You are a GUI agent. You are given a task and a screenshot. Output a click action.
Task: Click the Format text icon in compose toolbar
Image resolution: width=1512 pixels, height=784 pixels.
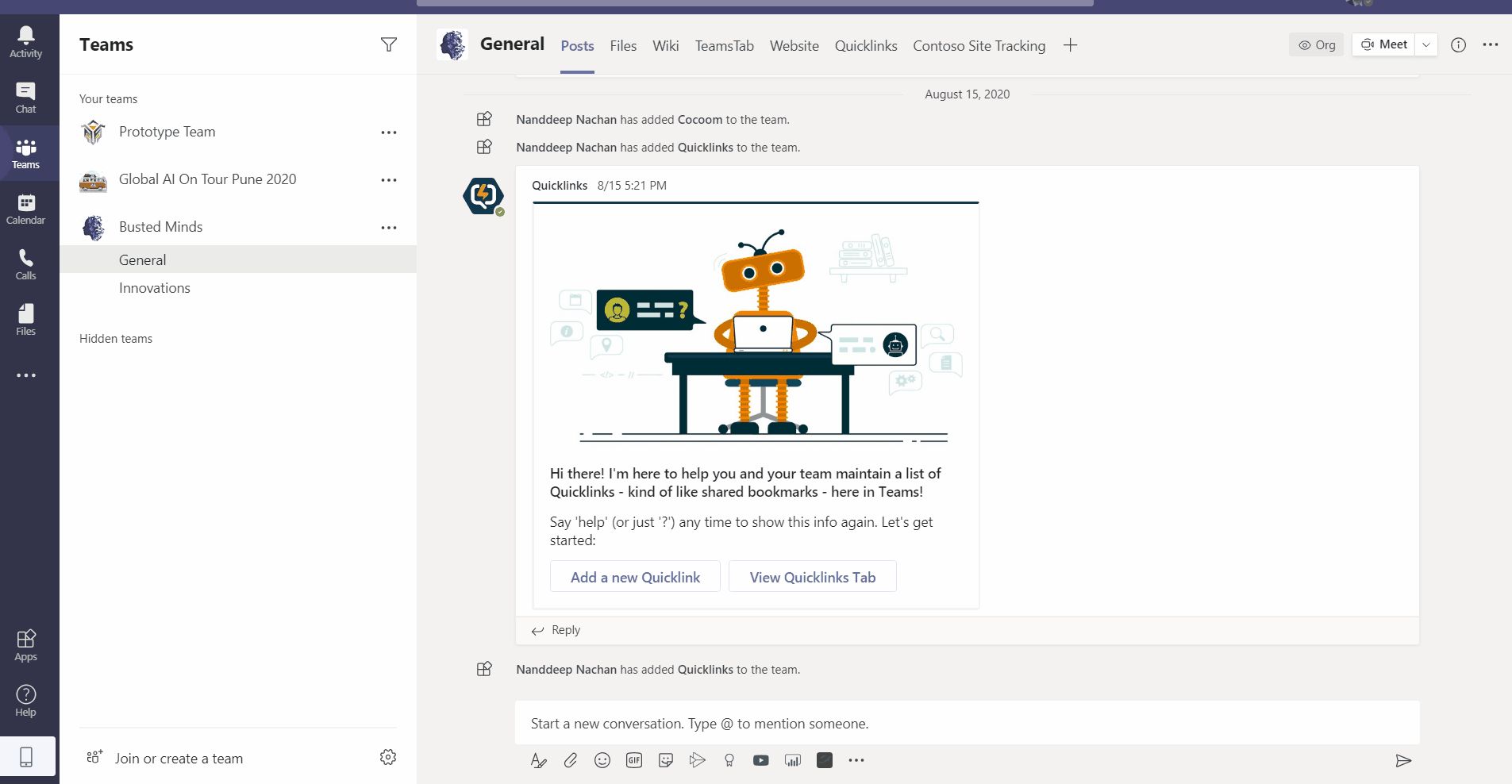click(538, 760)
